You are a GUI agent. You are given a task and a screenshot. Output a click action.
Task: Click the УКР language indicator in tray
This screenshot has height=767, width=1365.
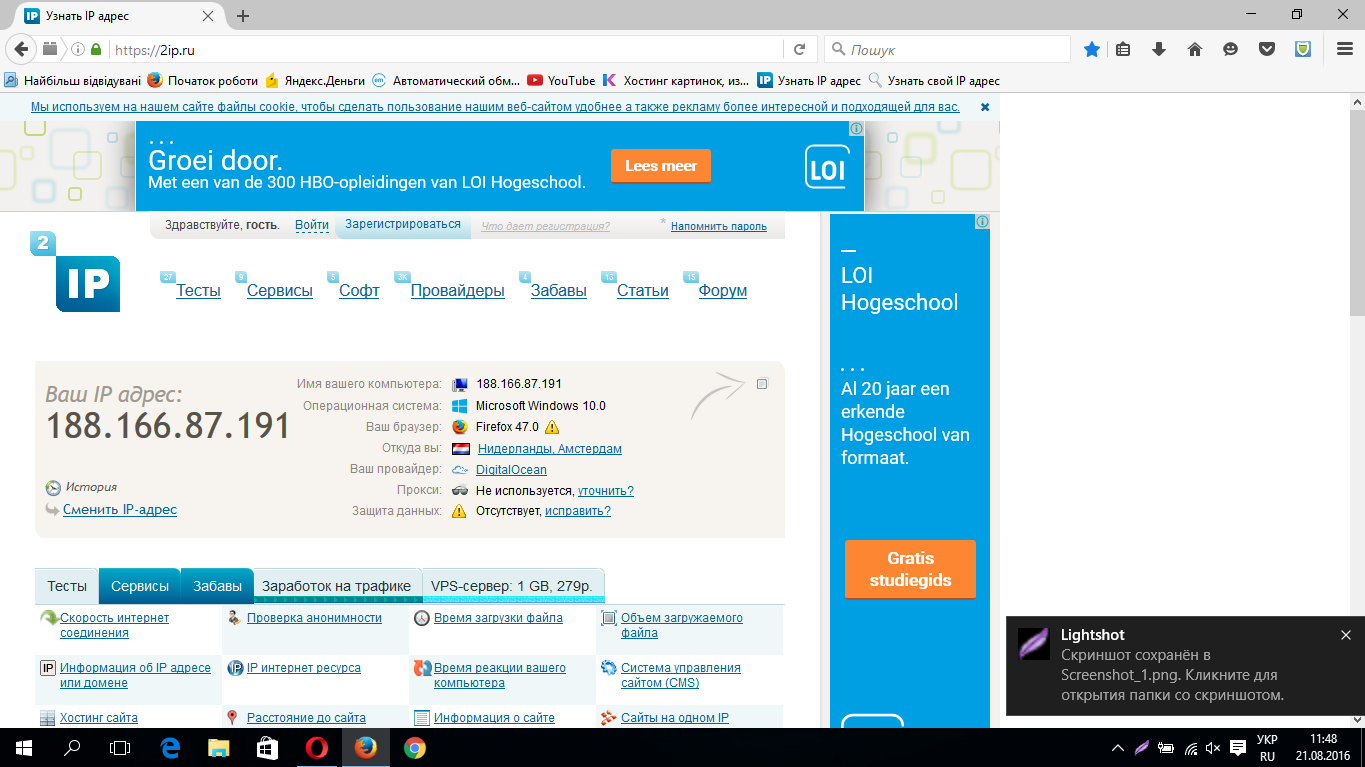point(1268,740)
